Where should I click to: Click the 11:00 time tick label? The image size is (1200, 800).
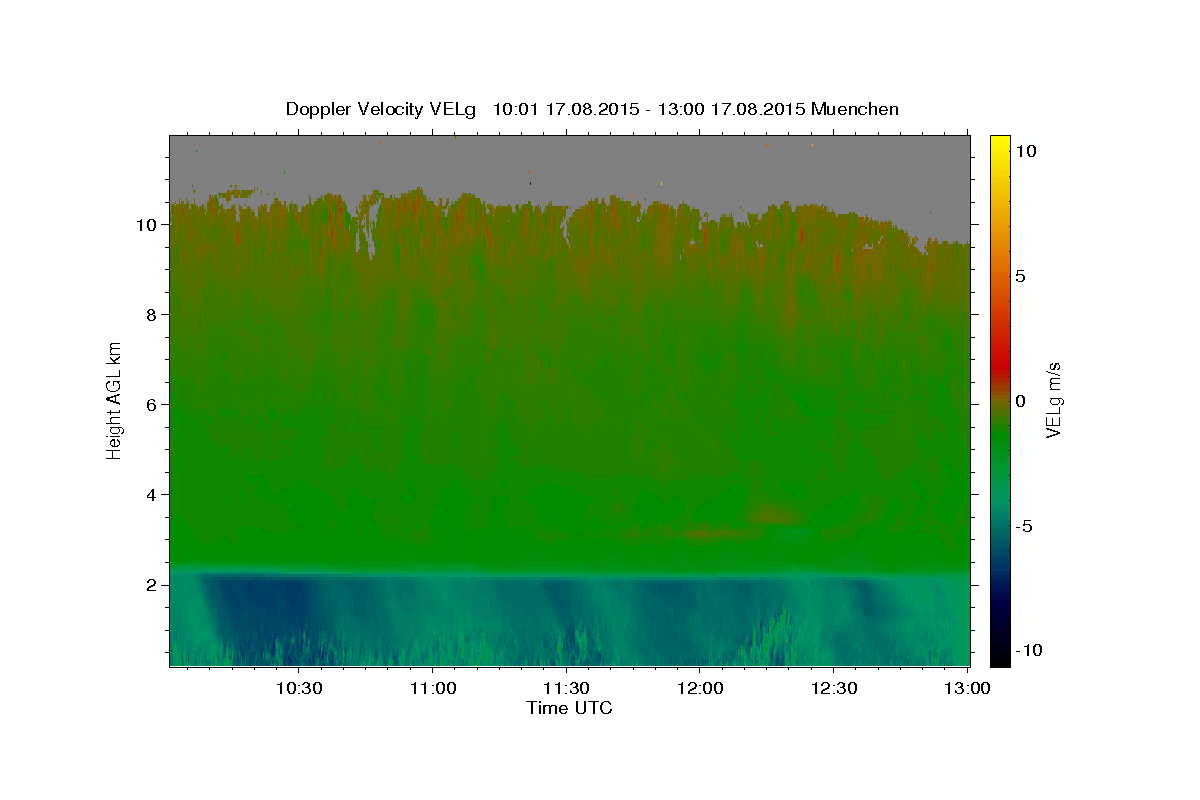point(432,688)
